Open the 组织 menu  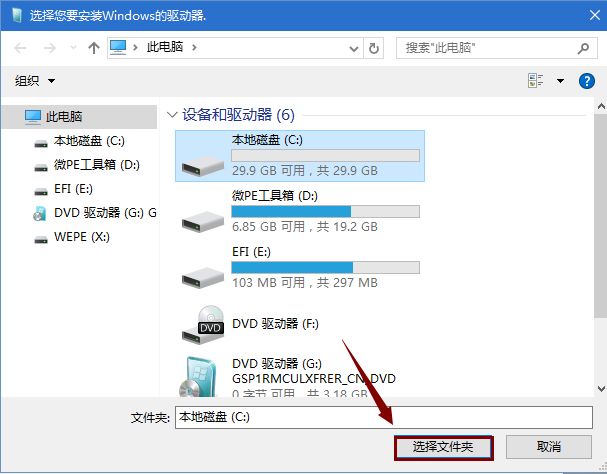[x=35, y=80]
